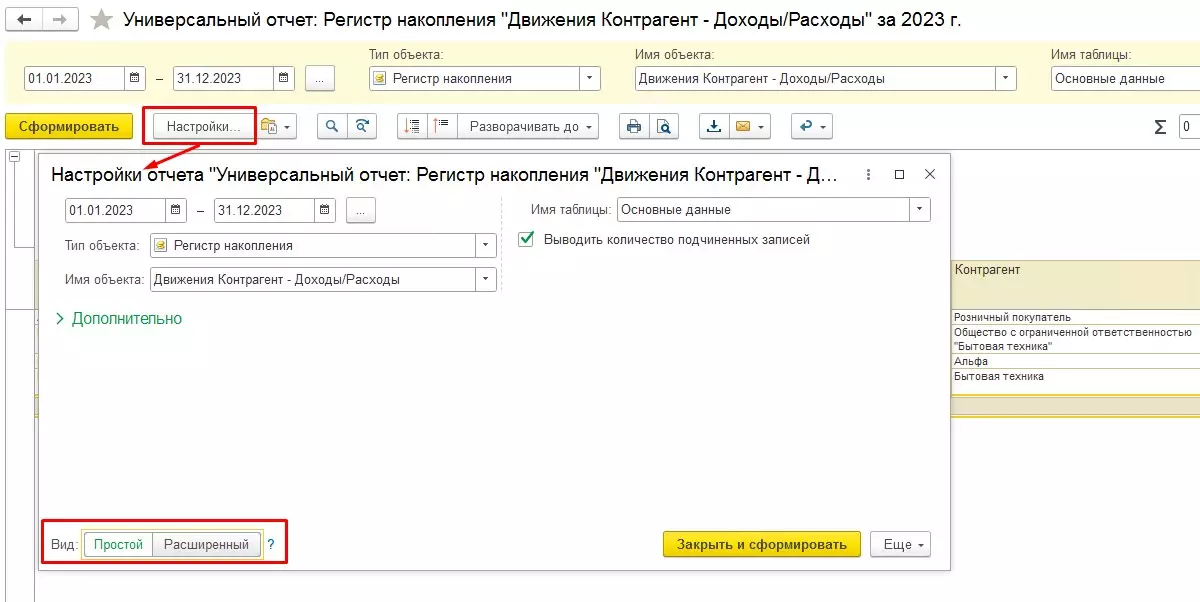Click Контрагент column header
The image size is (1200, 602).
click(x=1076, y=284)
